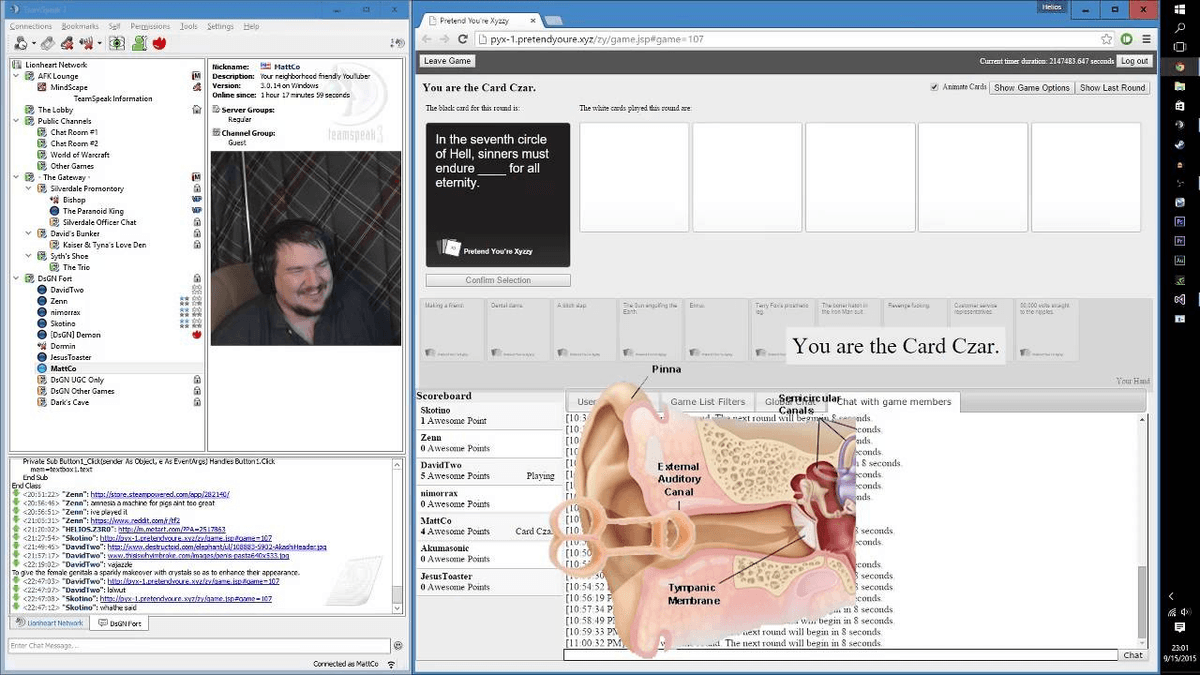This screenshot has width=1200, height=675.
Task: Open the green contacts icon in TeamSpeak toolbar
Action: (139, 43)
